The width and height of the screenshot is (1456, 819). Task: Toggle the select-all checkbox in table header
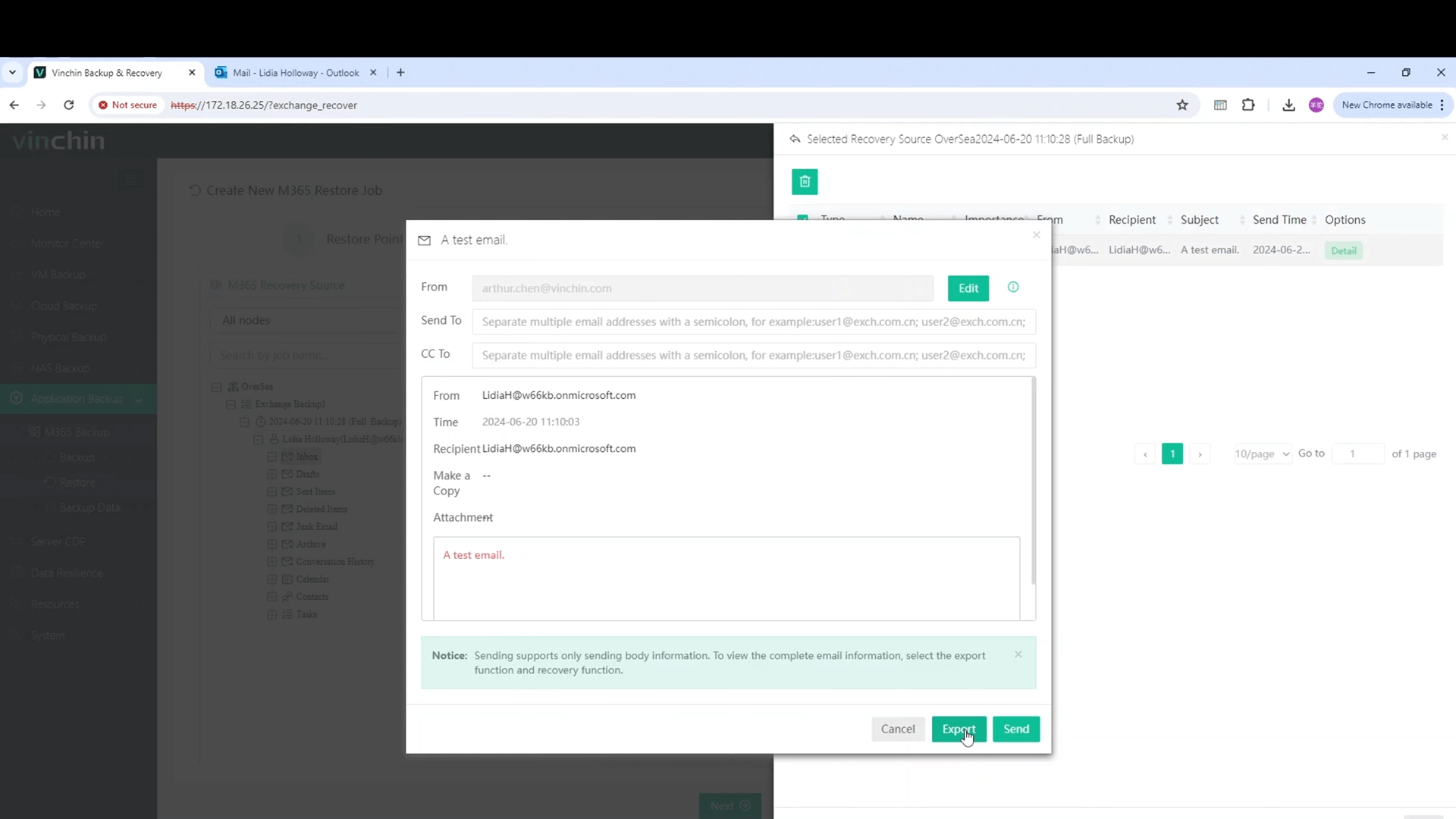[802, 219]
